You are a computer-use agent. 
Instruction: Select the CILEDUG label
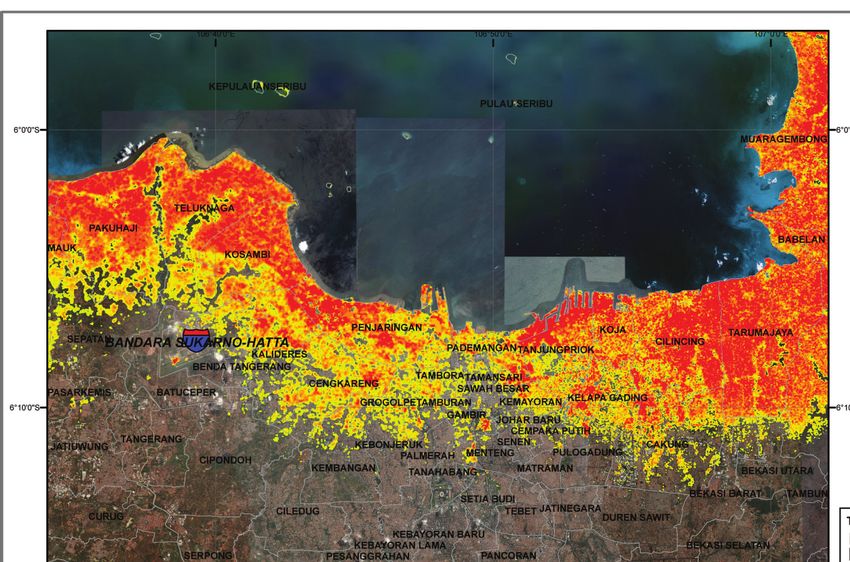(298, 511)
